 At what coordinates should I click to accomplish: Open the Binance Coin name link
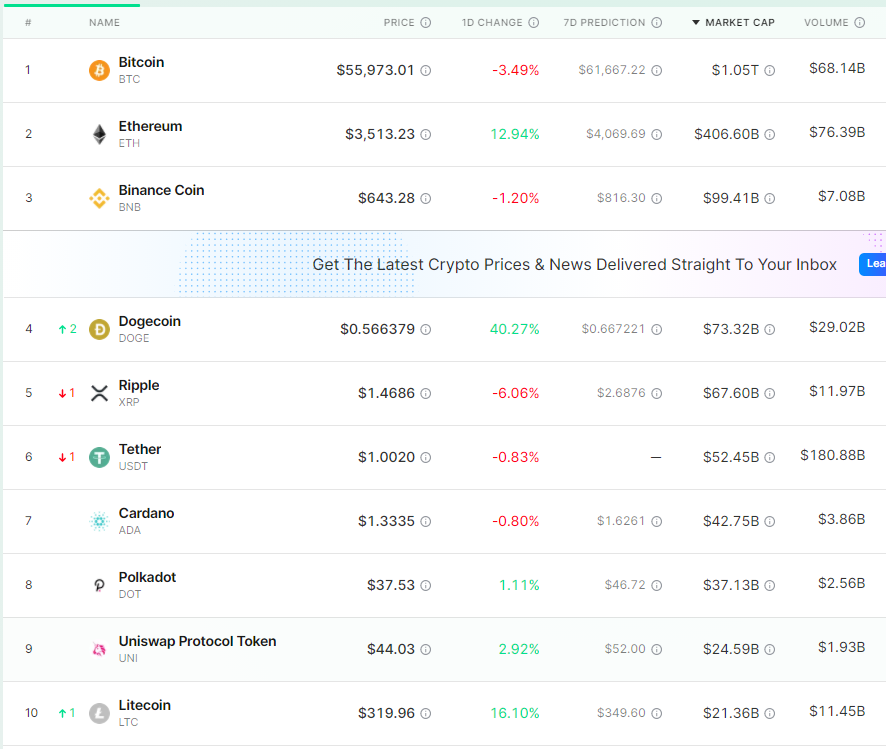[162, 190]
